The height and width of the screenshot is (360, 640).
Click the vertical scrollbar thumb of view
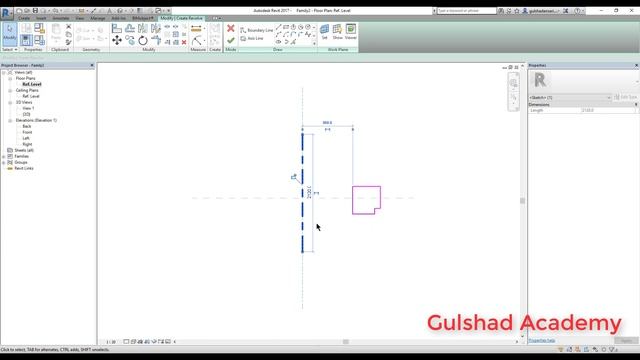pyautogui.click(x=522, y=201)
